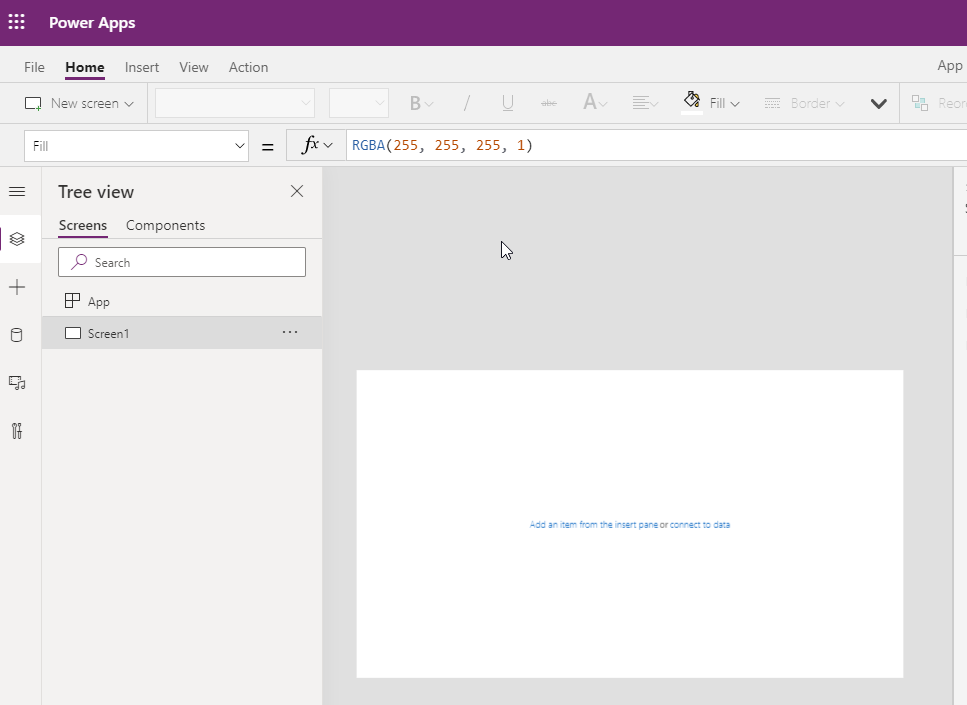Open the Insert menu tab

click(142, 67)
